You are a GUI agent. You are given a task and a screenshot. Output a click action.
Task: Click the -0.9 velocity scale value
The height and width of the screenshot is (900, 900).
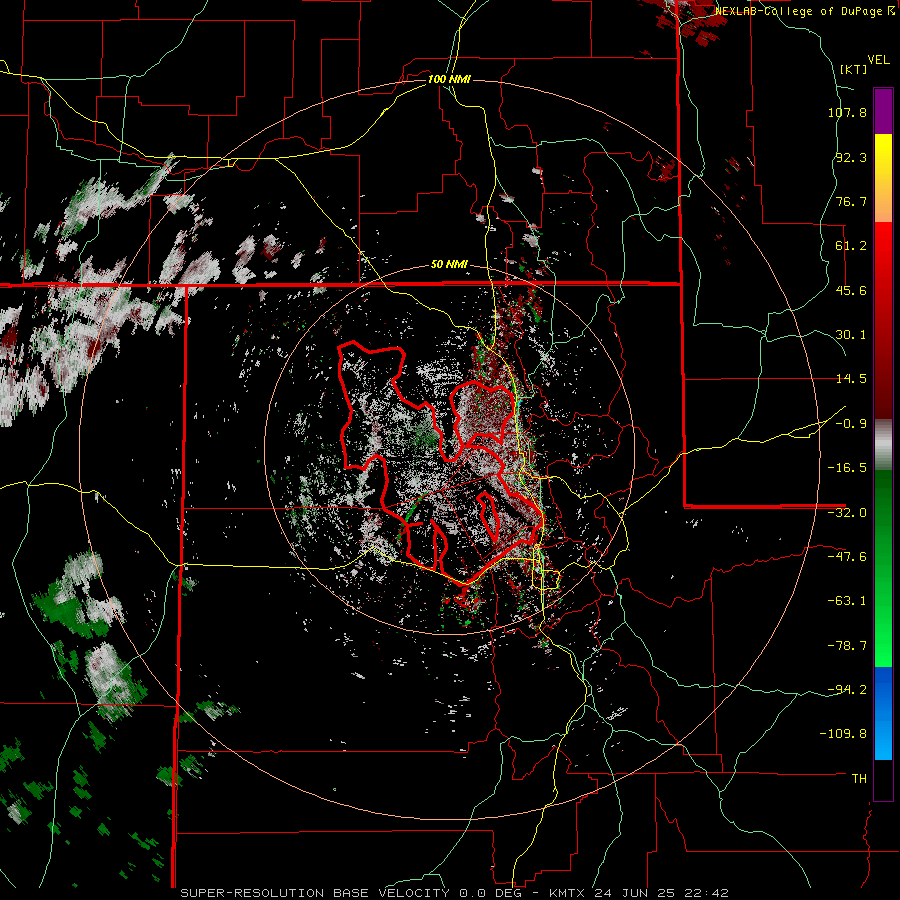point(851,424)
